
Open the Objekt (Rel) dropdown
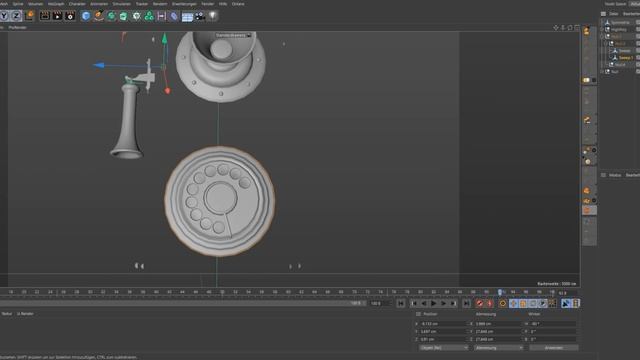coord(444,348)
